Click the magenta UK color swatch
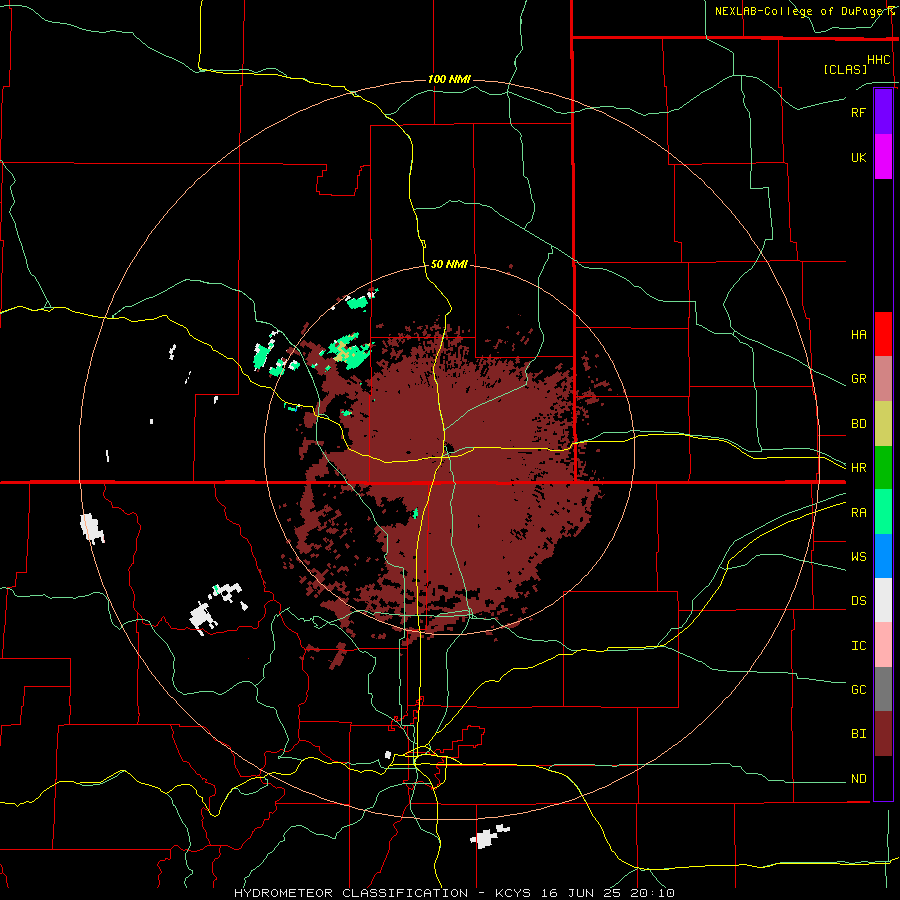The image size is (900, 900). pyautogui.click(x=883, y=156)
